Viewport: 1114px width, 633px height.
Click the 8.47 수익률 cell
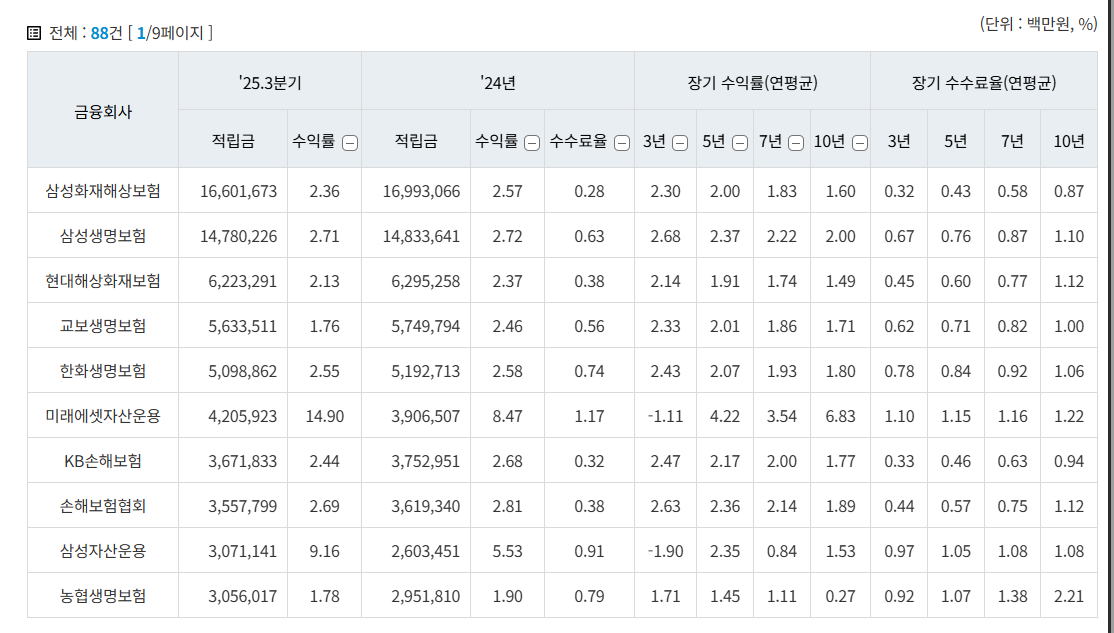tap(507, 416)
